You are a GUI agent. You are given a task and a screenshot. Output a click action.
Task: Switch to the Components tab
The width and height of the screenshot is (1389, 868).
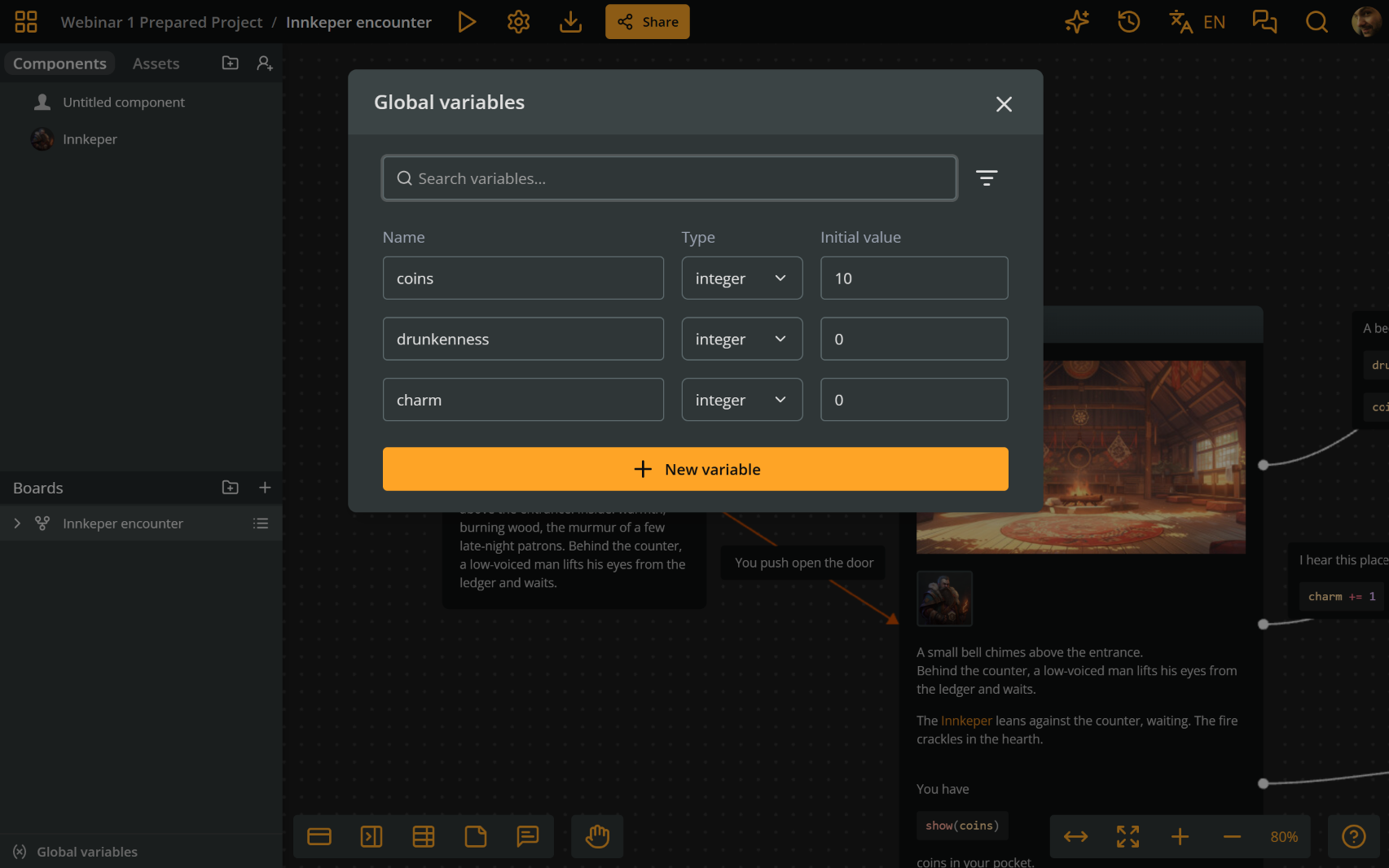pos(59,64)
